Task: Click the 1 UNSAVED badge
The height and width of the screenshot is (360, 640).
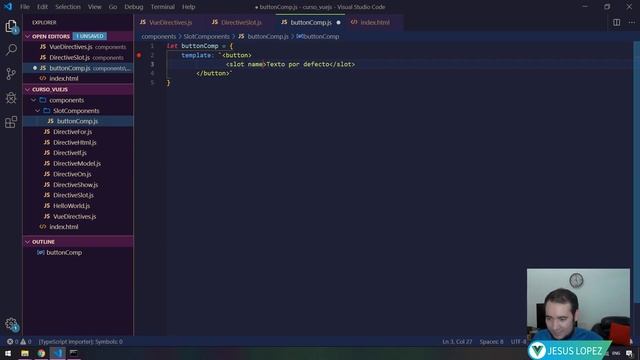Action: (90, 36)
